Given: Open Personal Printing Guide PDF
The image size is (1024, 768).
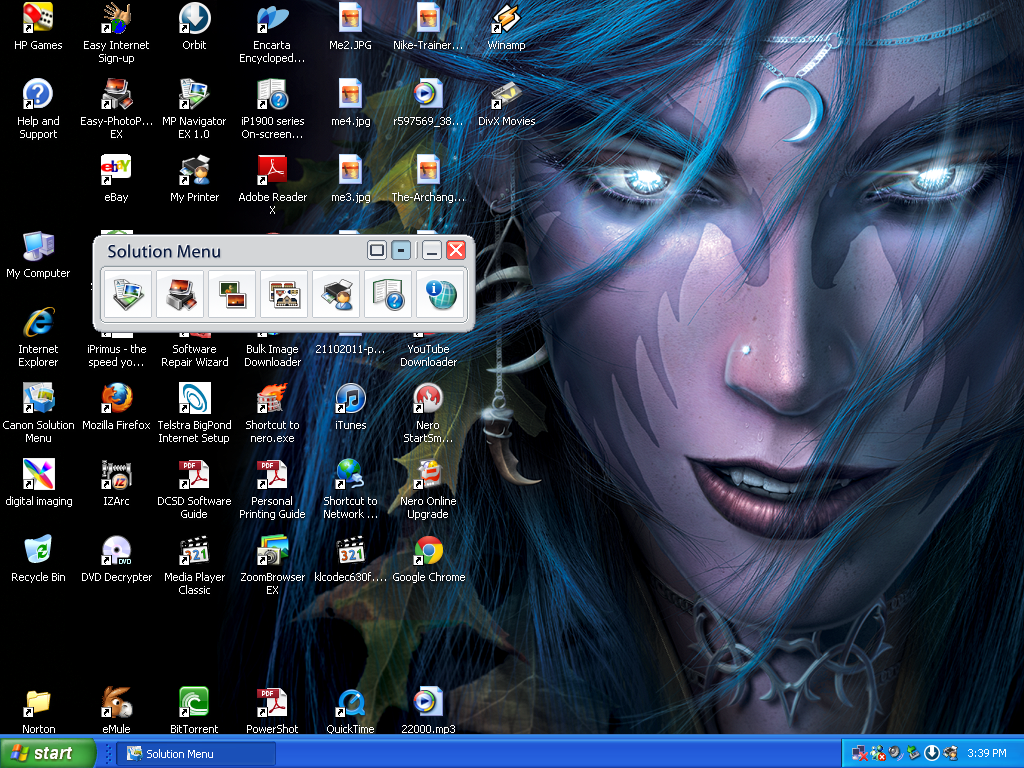Looking at the screenshot, I should tap(272, 489).
